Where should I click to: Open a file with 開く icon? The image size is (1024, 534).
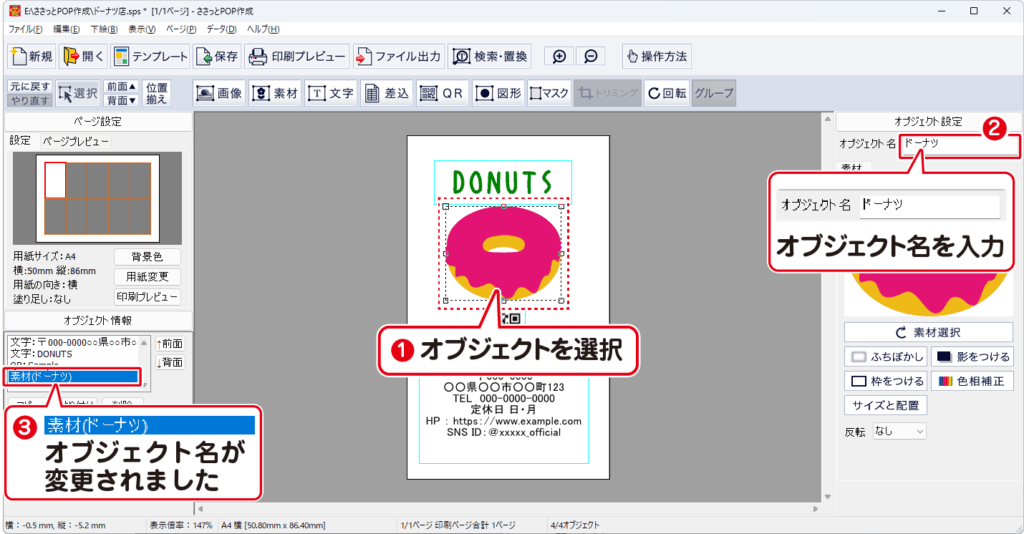[83, 56]
